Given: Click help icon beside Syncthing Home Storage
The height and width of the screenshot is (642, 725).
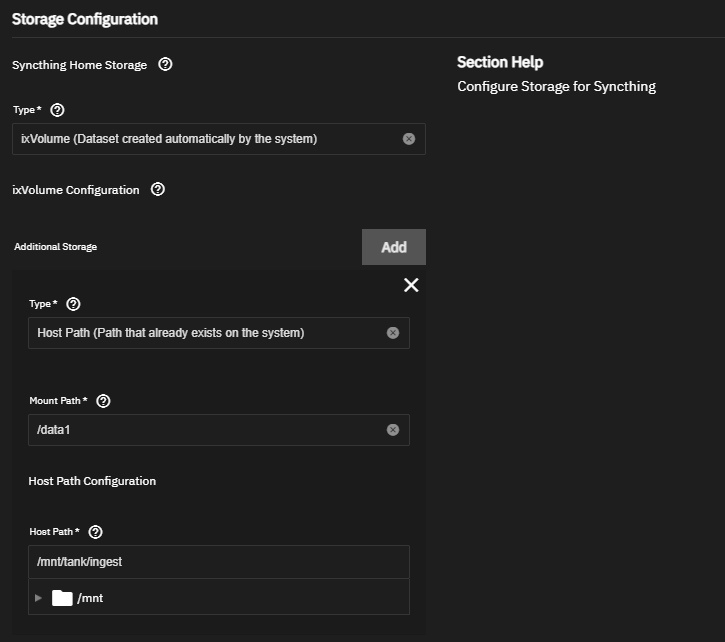Looking at the screenshot, I should tap(166, 65).
